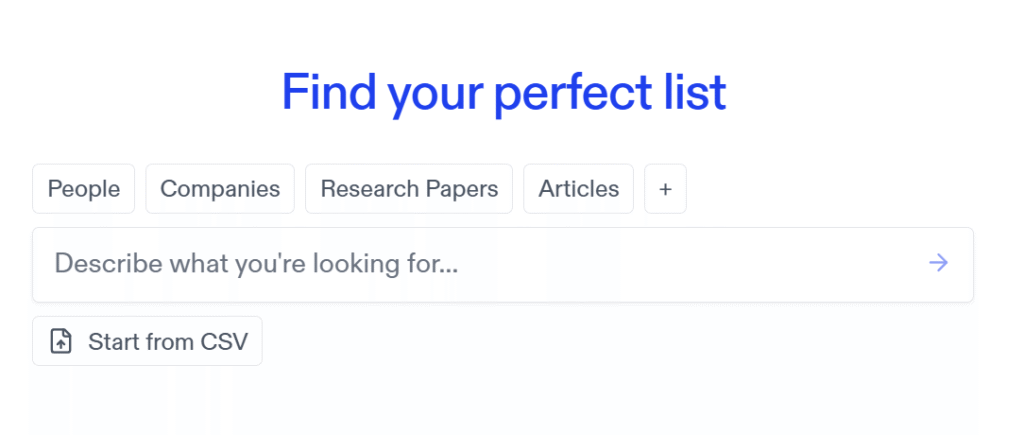Click the file upload icon beside Start from CSV
1024x435 pixels.
pyautogui.click(x=61, y=342)
